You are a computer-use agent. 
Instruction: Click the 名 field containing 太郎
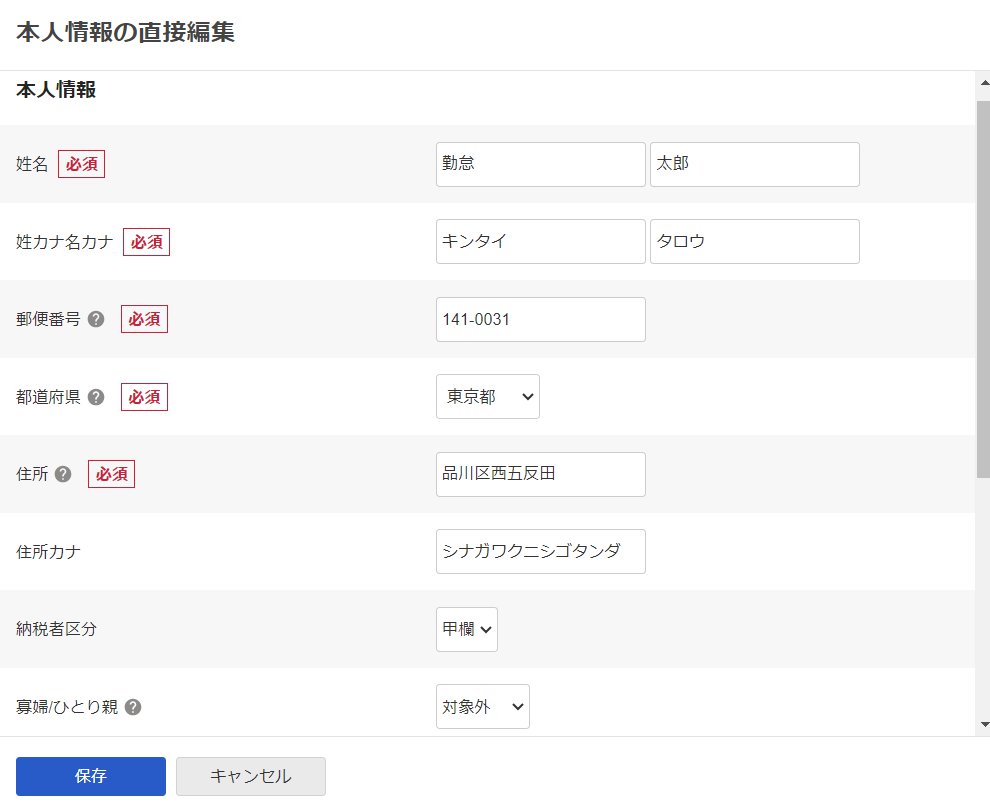755,164
